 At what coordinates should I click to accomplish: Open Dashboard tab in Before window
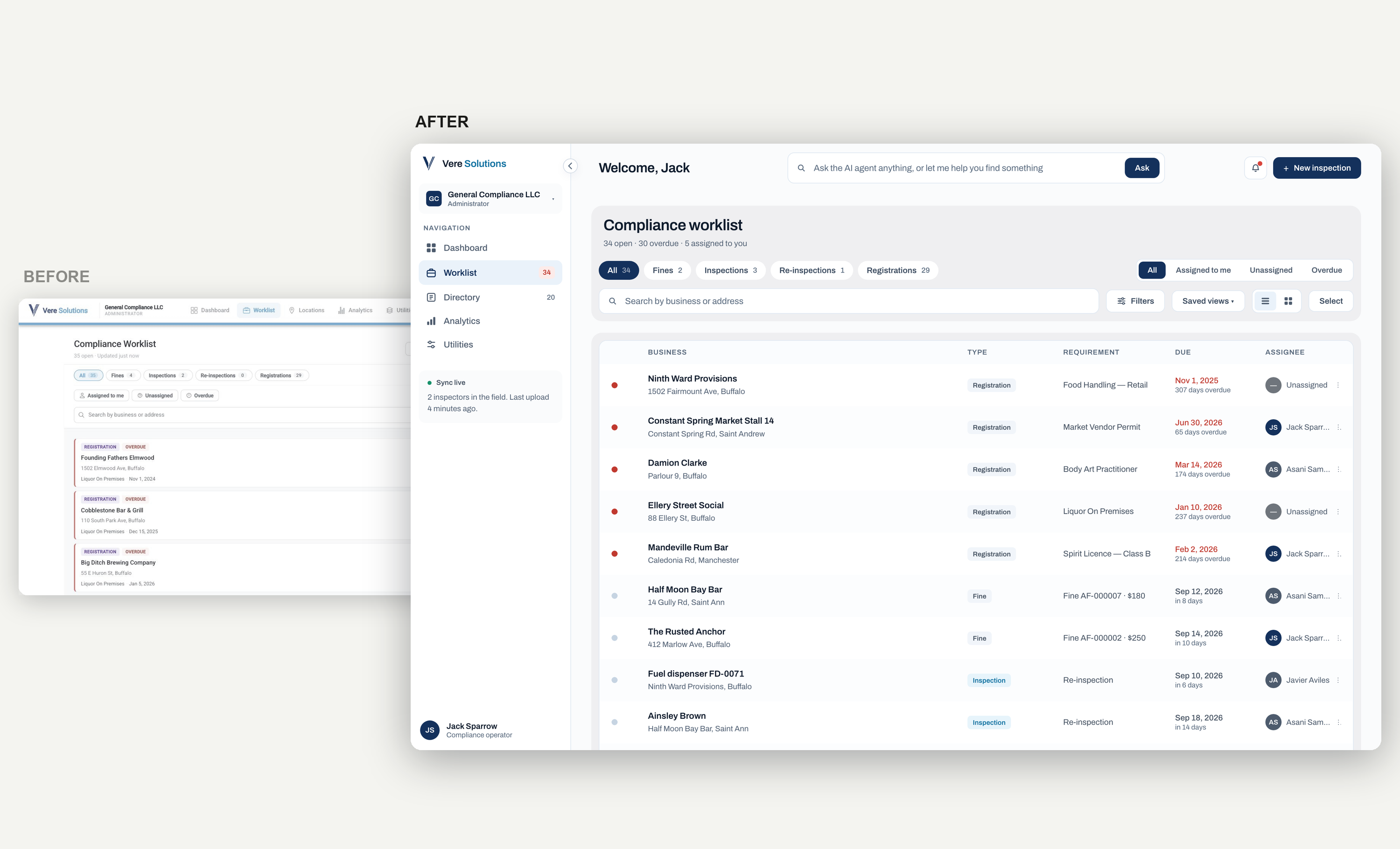(210, 311)
